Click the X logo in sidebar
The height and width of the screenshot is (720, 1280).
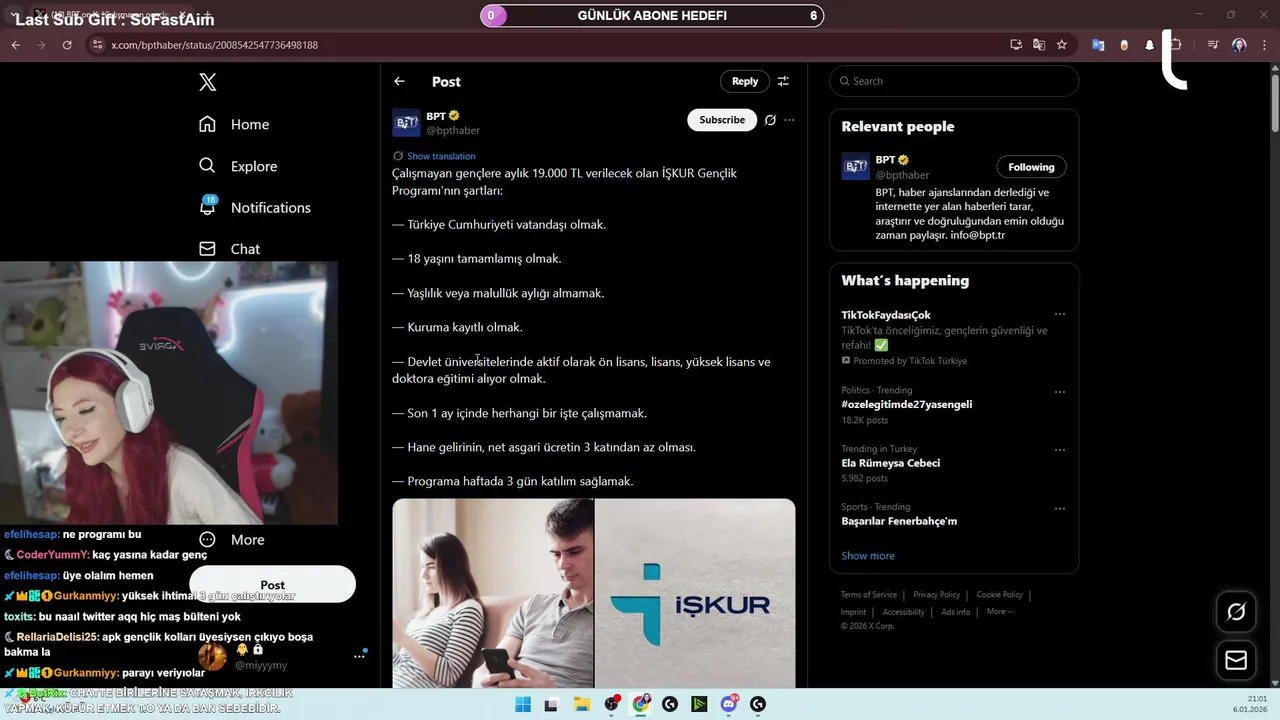208,82
